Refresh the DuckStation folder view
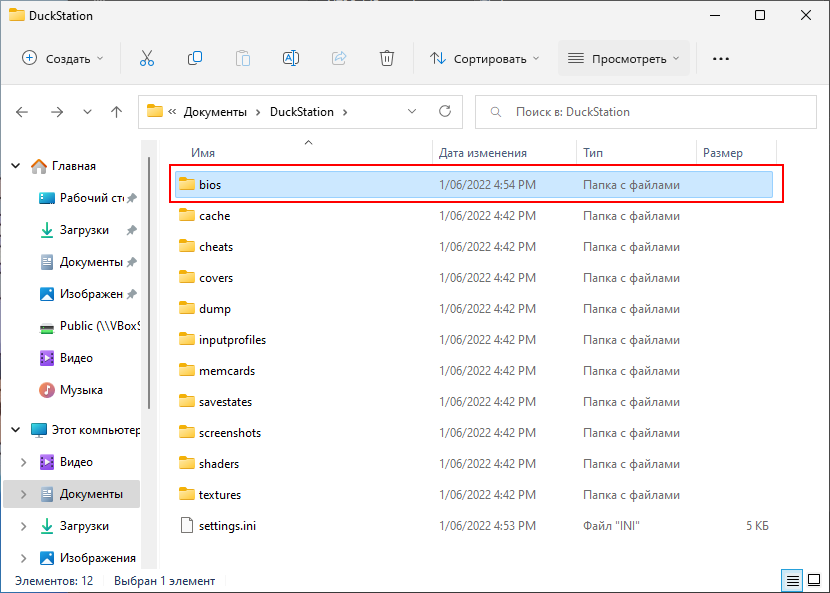 pos(445,111)
